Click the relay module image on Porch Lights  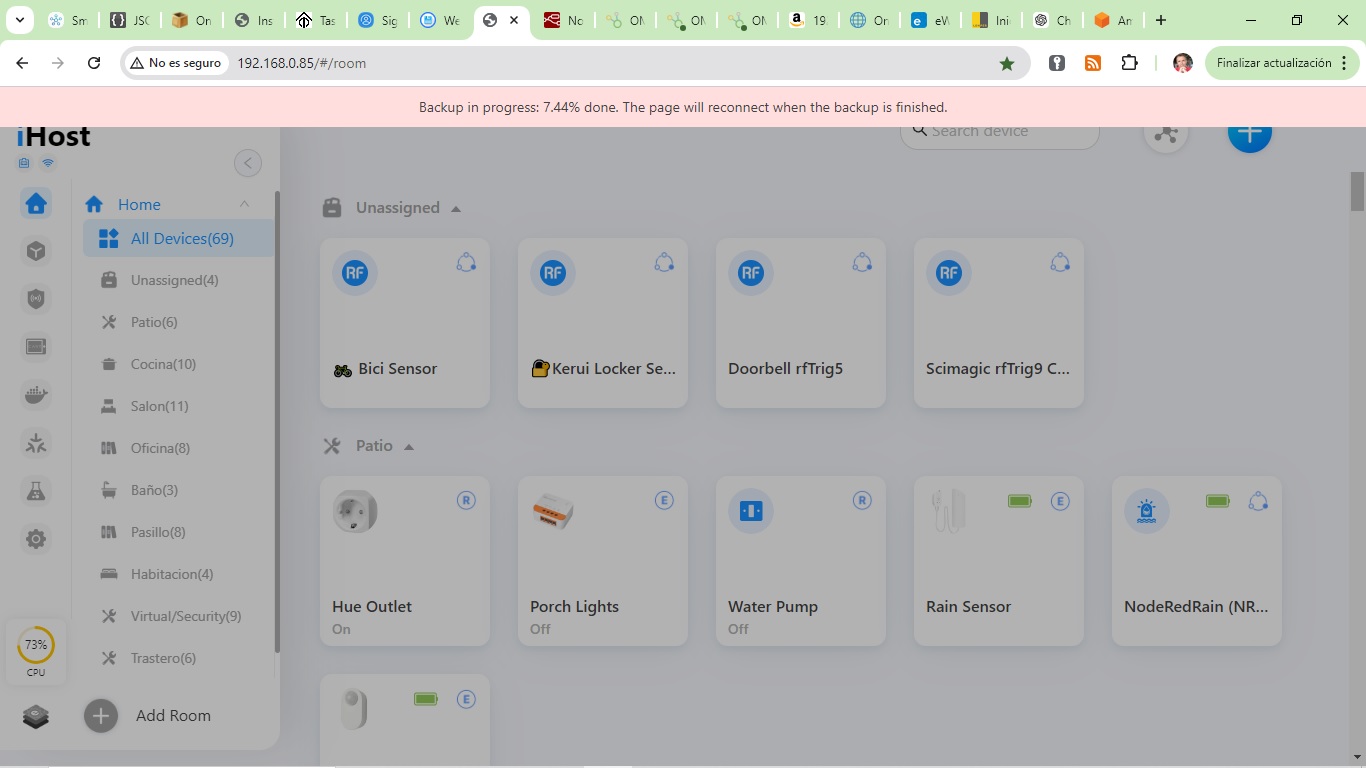coord(553,511)
